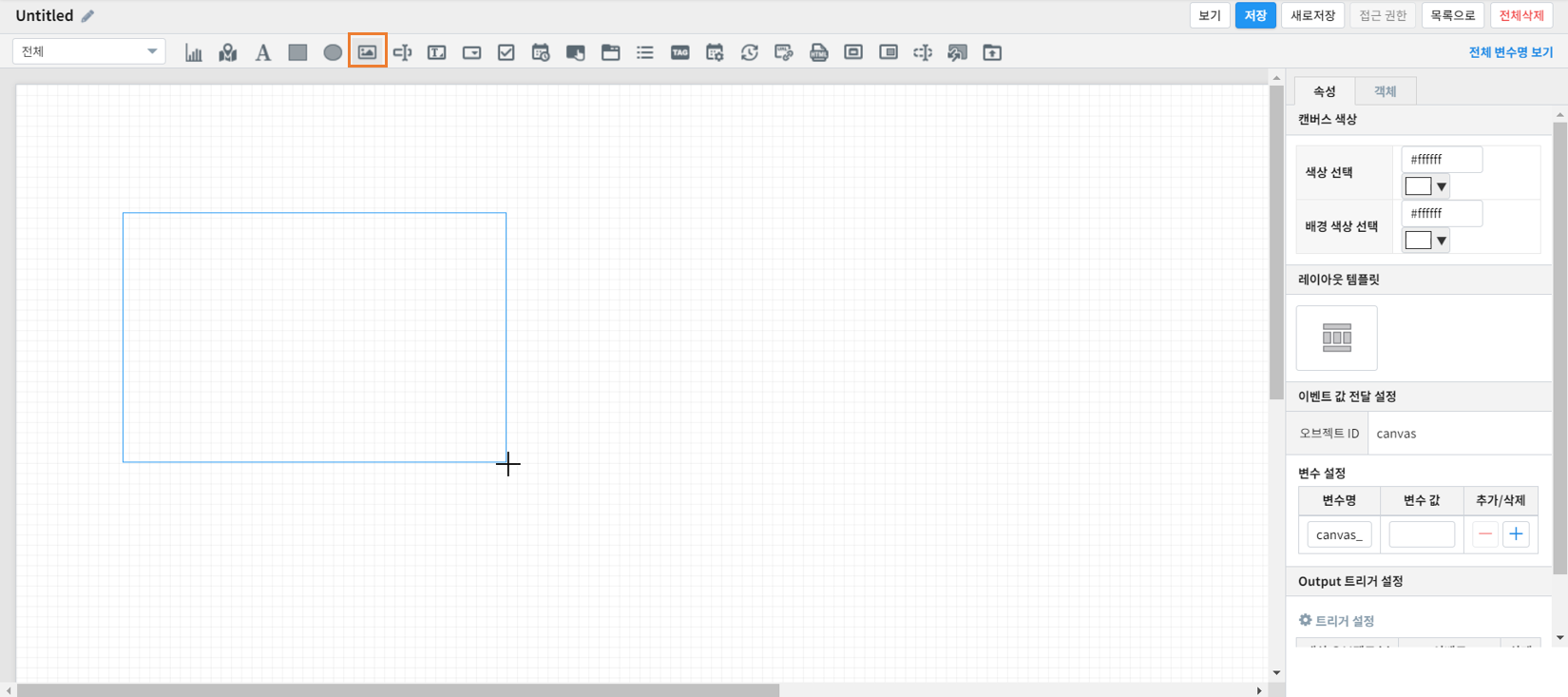Viewport: 1568px width, 697px height.
Task: Focus the 색상 선택 hex field
Action: [1442, 160]
